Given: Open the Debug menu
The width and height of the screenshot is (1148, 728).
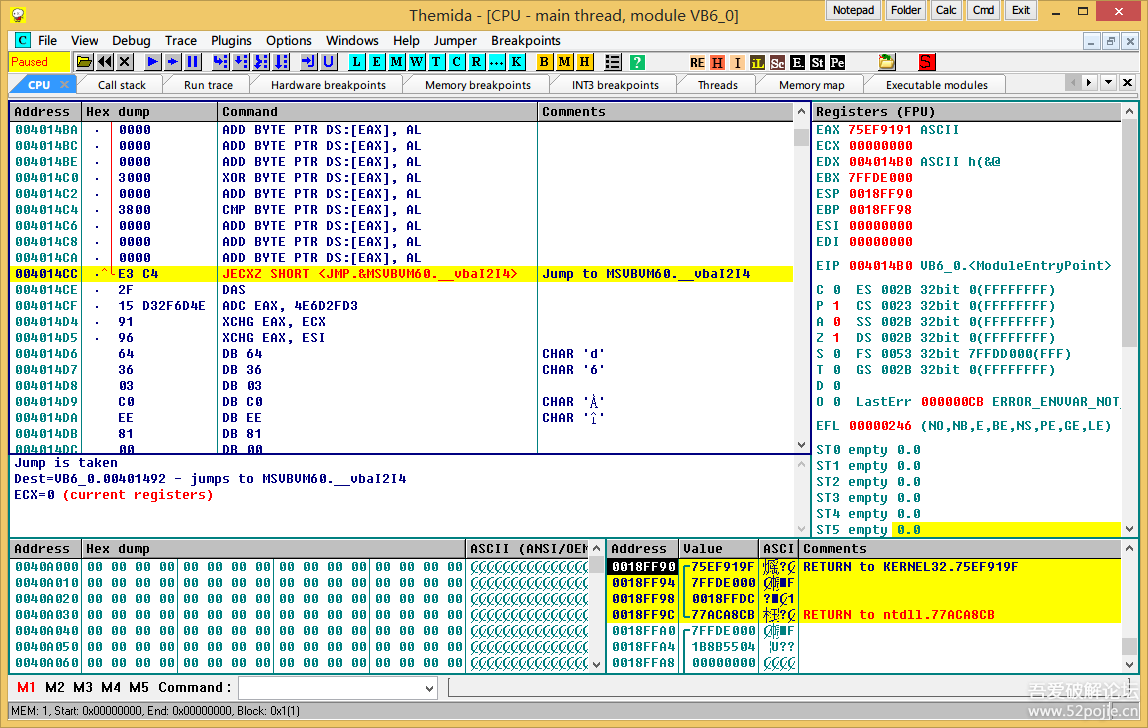Looking at the screenshot, I should tap(131, 40).
